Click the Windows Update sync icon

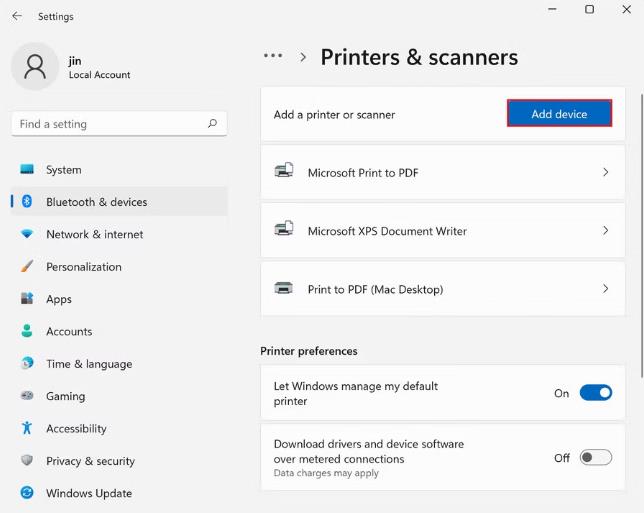pyautogui.click(x=27, y=493)
